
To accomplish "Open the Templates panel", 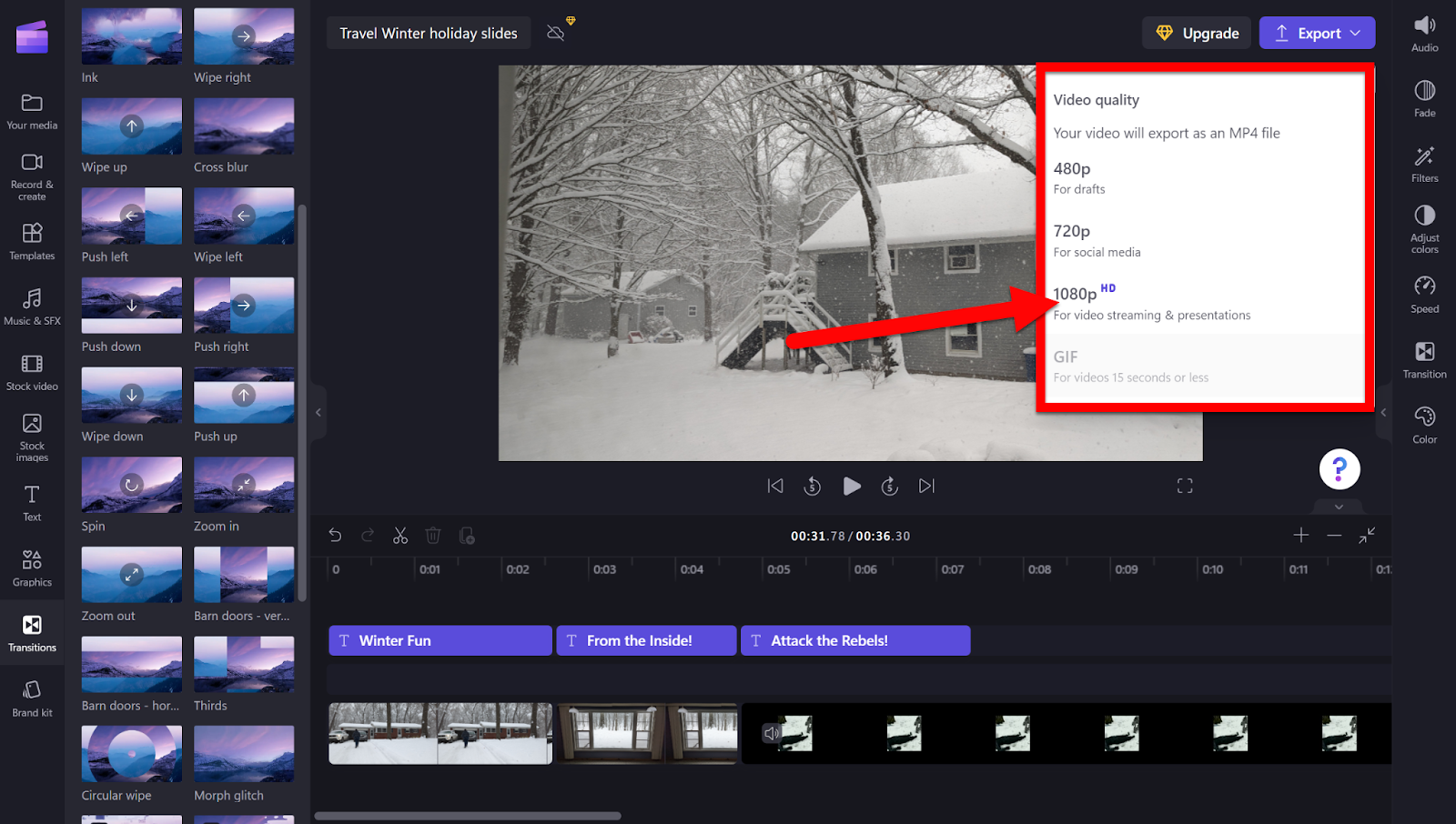I will click(32, 242).
